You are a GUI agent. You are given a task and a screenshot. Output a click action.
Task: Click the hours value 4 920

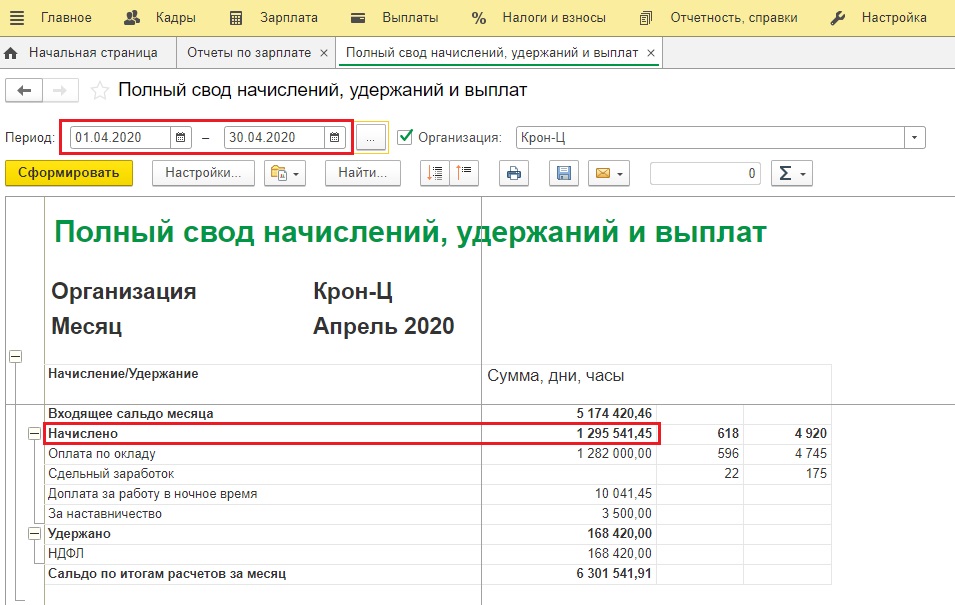coord(811,434)
